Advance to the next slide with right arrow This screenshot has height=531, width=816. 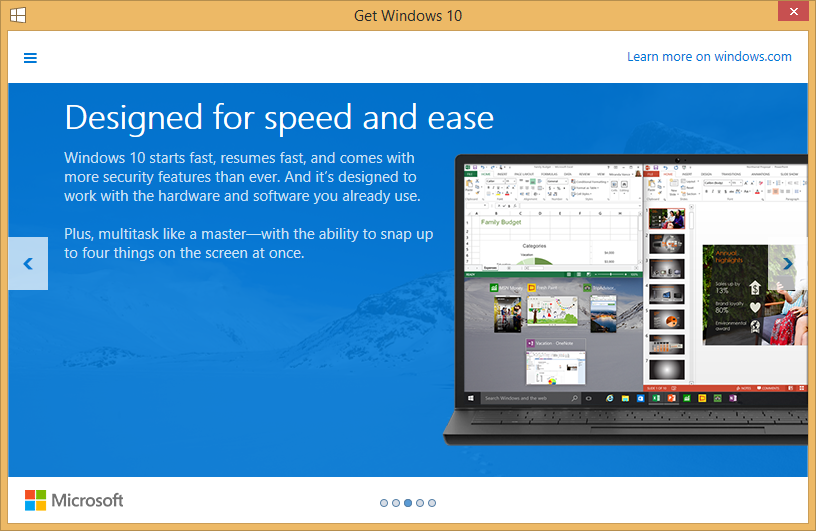(x=788, y=264)
